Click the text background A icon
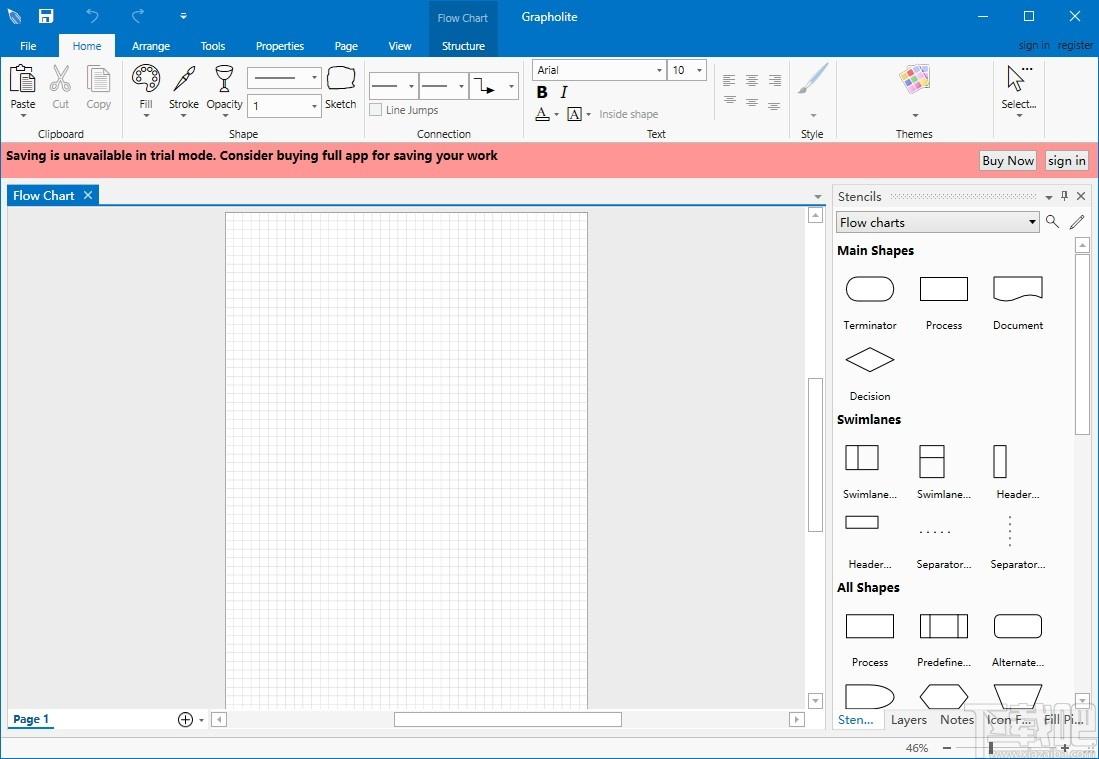 (x=575, y=114)
